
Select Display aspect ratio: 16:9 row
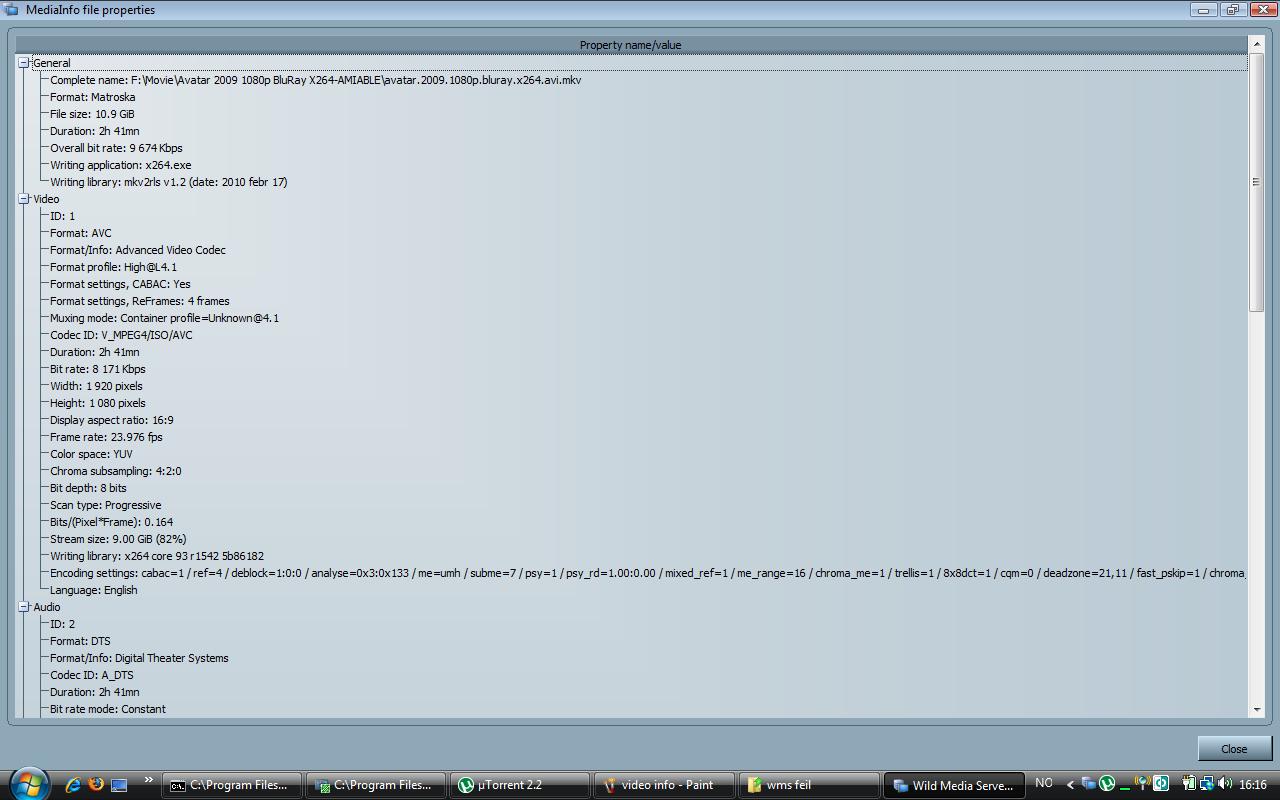point(112,420)
